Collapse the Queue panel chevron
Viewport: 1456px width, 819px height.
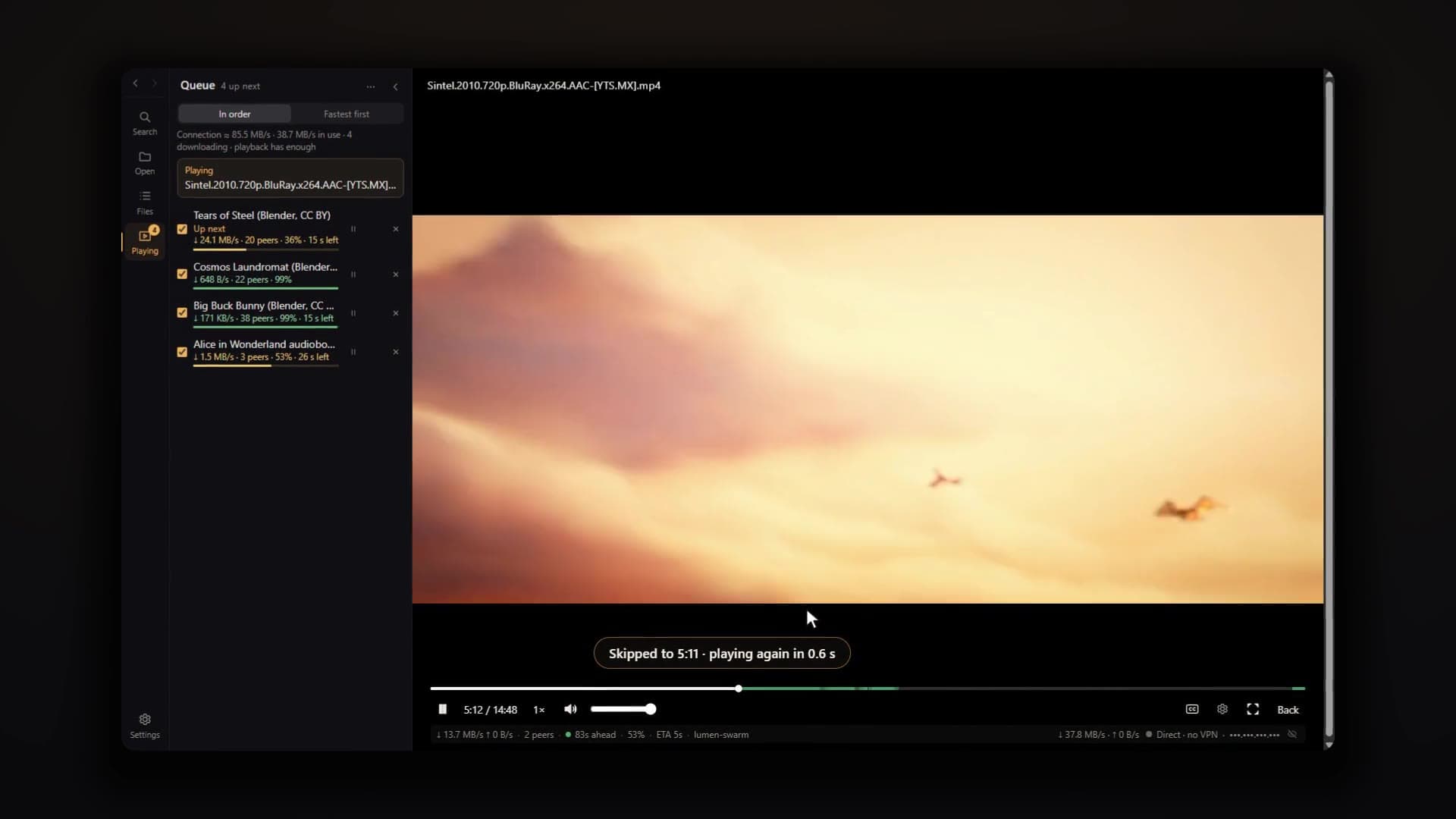coord(395,86)
